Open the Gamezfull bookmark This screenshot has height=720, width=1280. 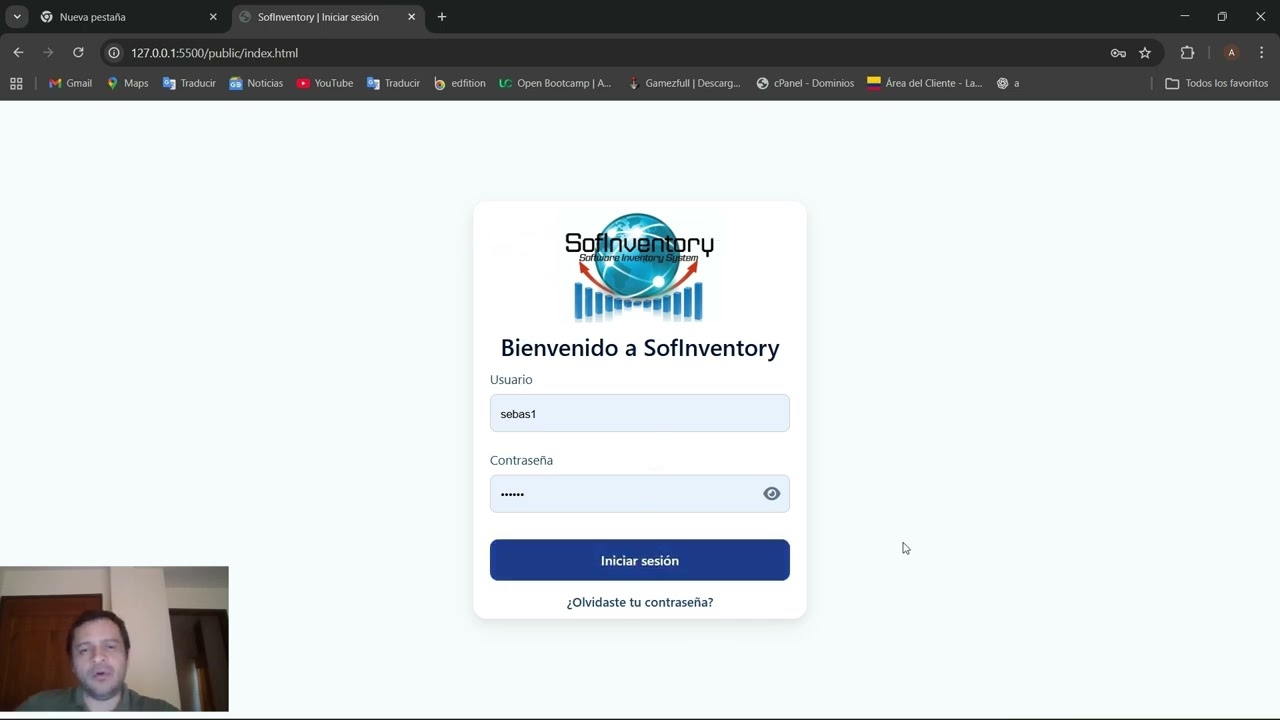(x=684, y=83)
